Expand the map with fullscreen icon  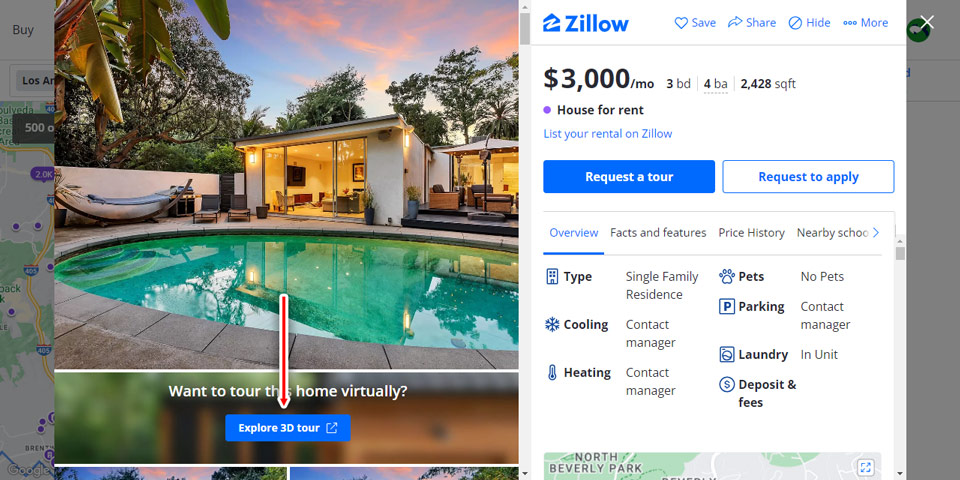click(x=865, y=467)
